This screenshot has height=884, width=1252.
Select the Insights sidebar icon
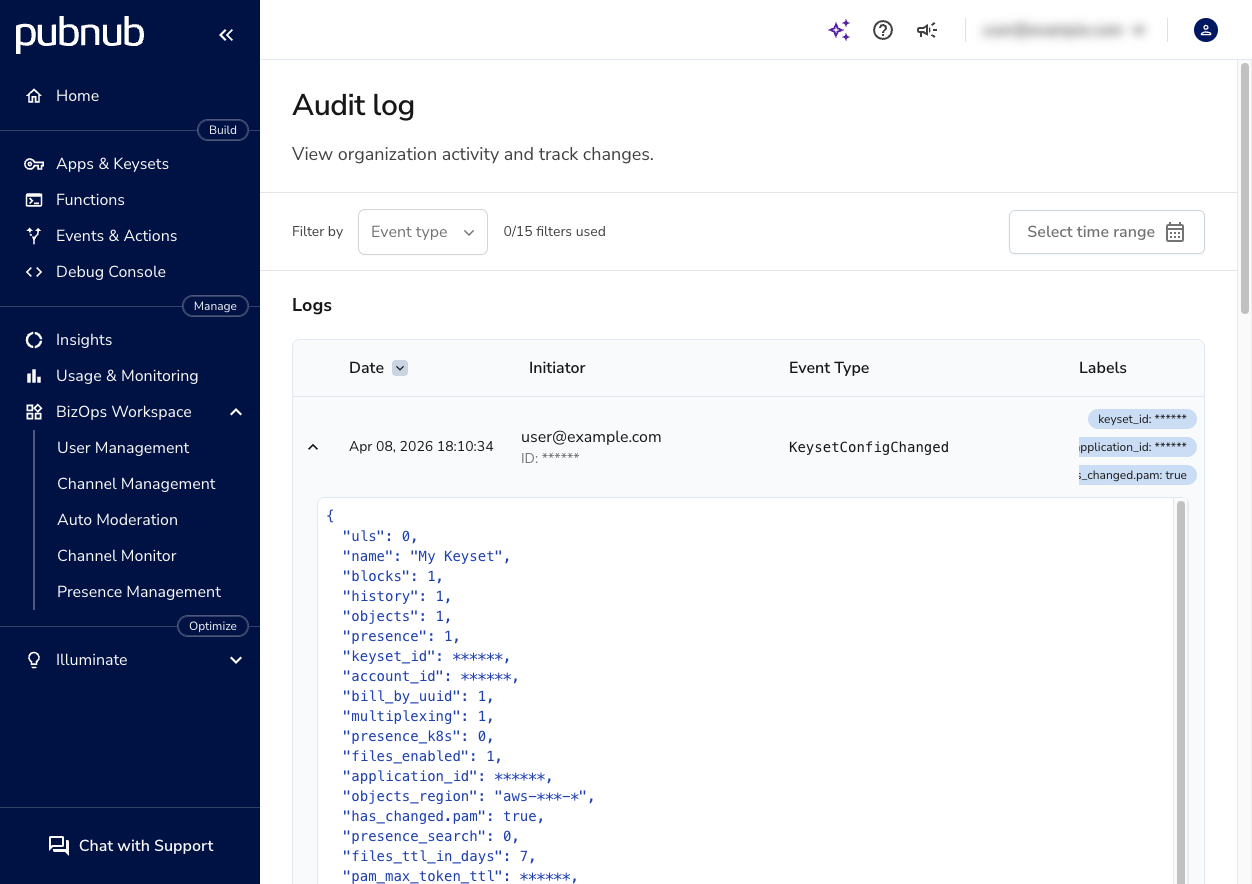pos(33,339)
